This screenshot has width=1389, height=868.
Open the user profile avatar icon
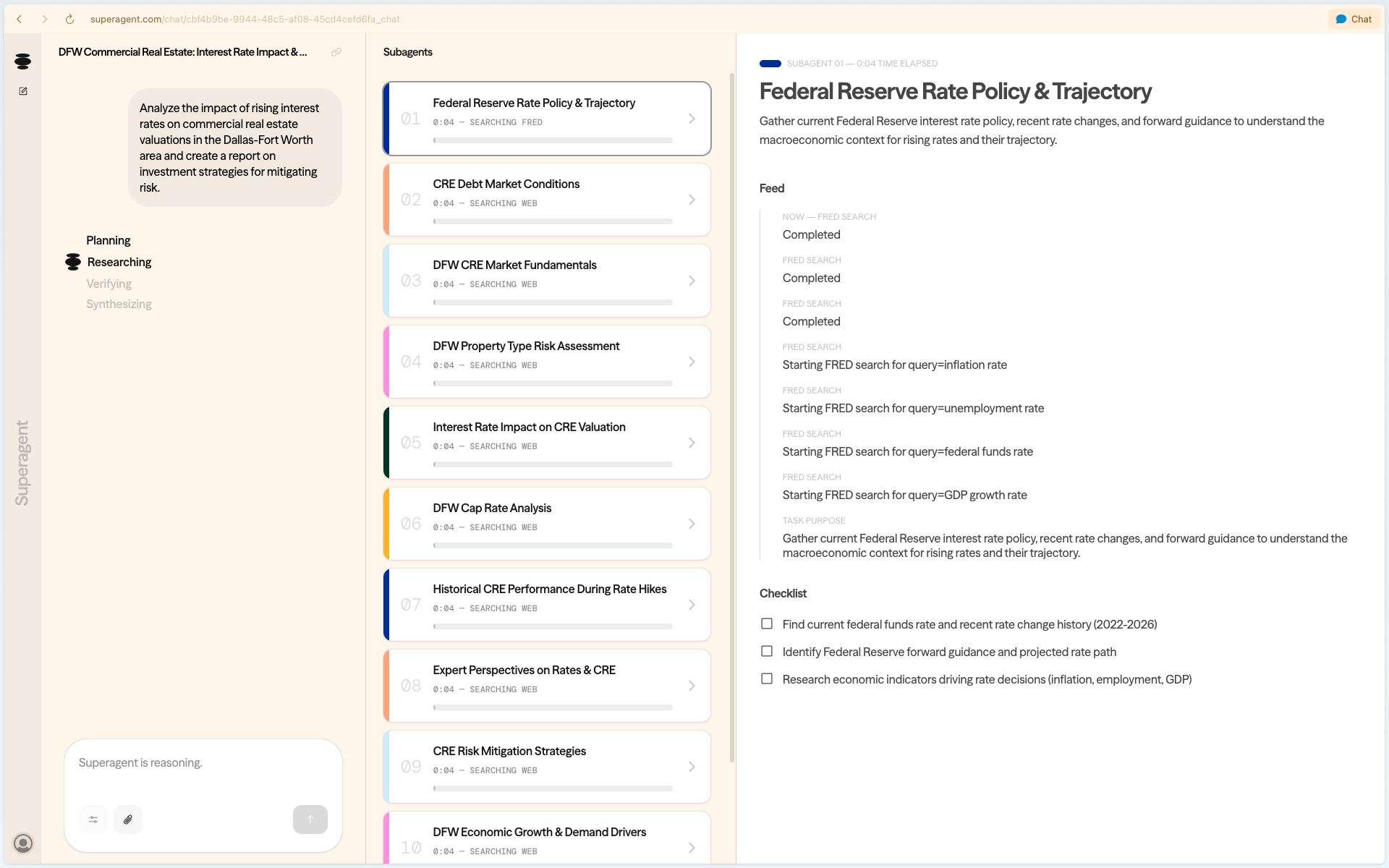[x=23, y=843]
